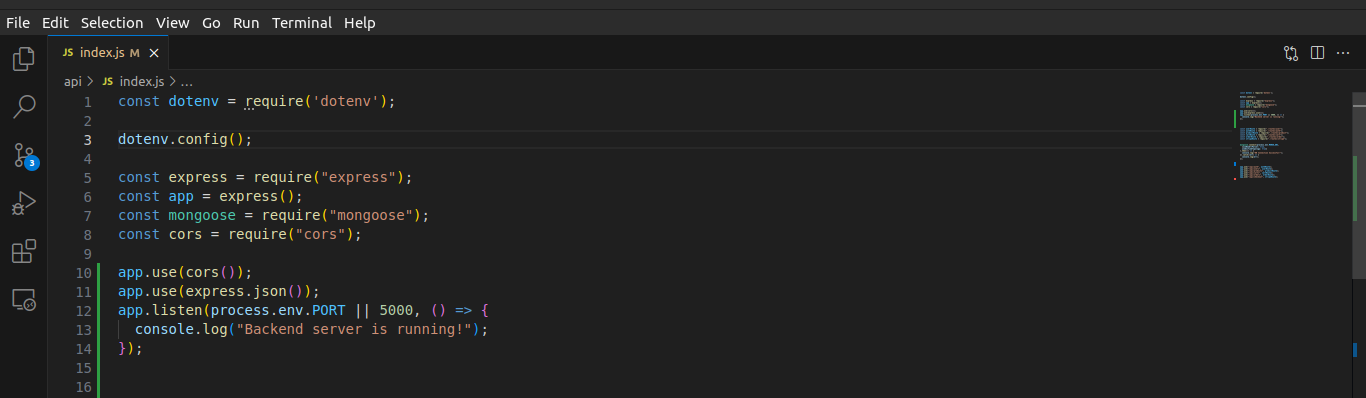Open the Selection menu
The height and width of the screenshot is (398, 1366).
tap(112, 22)
